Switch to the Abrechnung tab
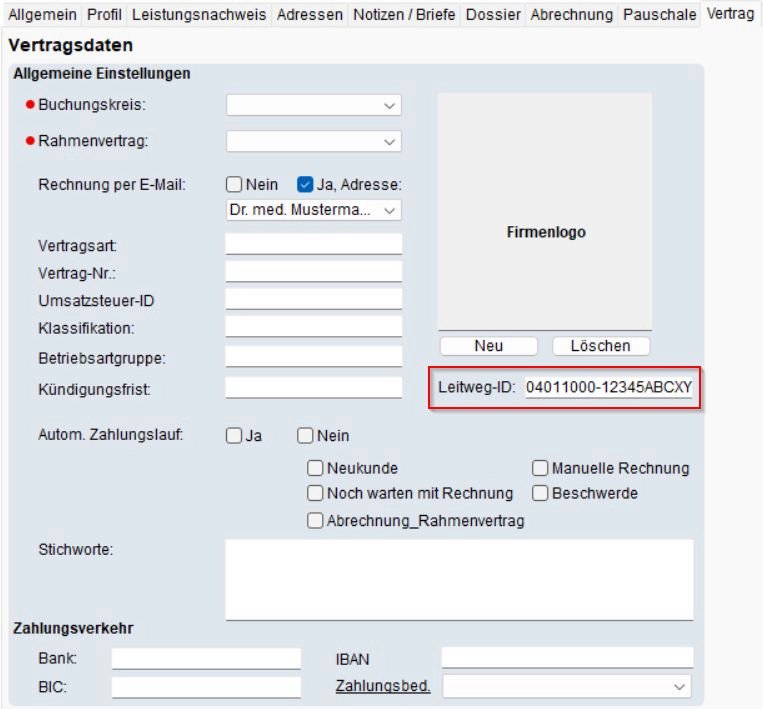This screenshot has height=709, width=763. (x=573, y=15)
